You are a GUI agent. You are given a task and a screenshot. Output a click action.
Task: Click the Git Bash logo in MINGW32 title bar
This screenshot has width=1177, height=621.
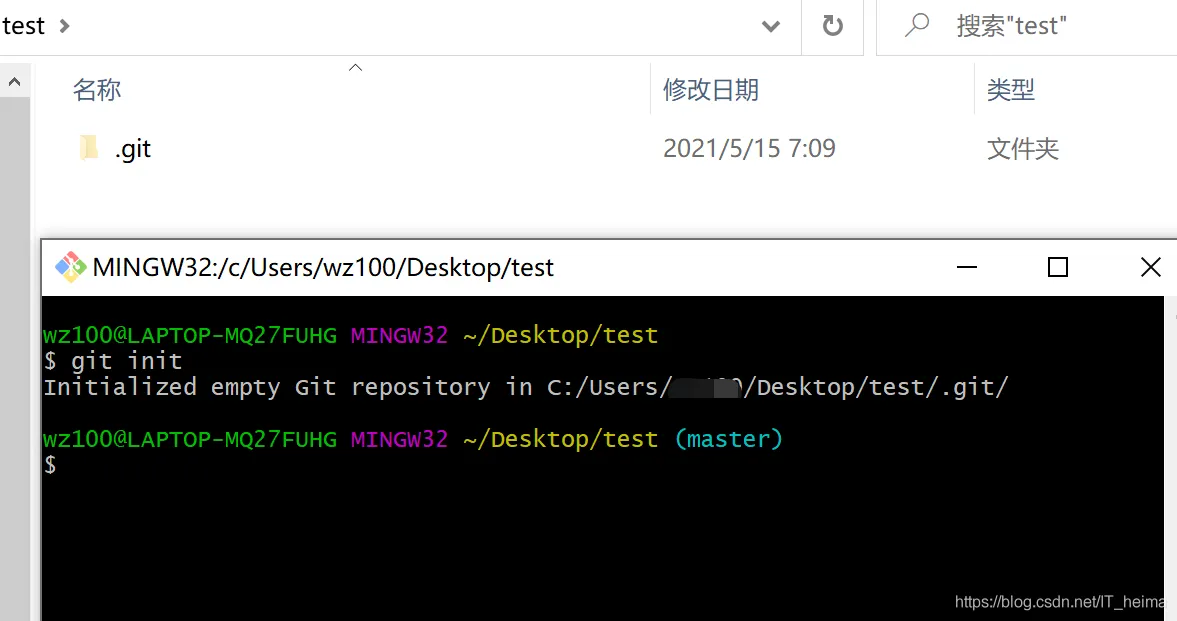click(x=71, y=267)
